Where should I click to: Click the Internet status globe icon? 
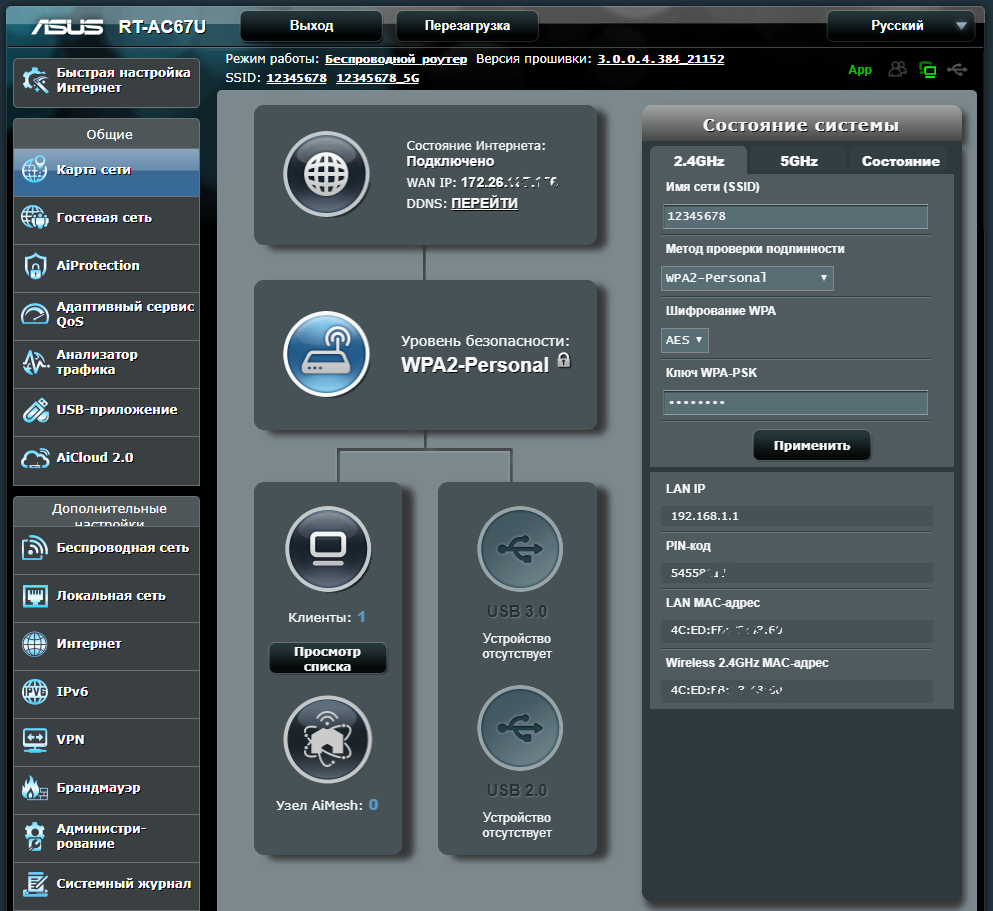(x=326, y=174)
